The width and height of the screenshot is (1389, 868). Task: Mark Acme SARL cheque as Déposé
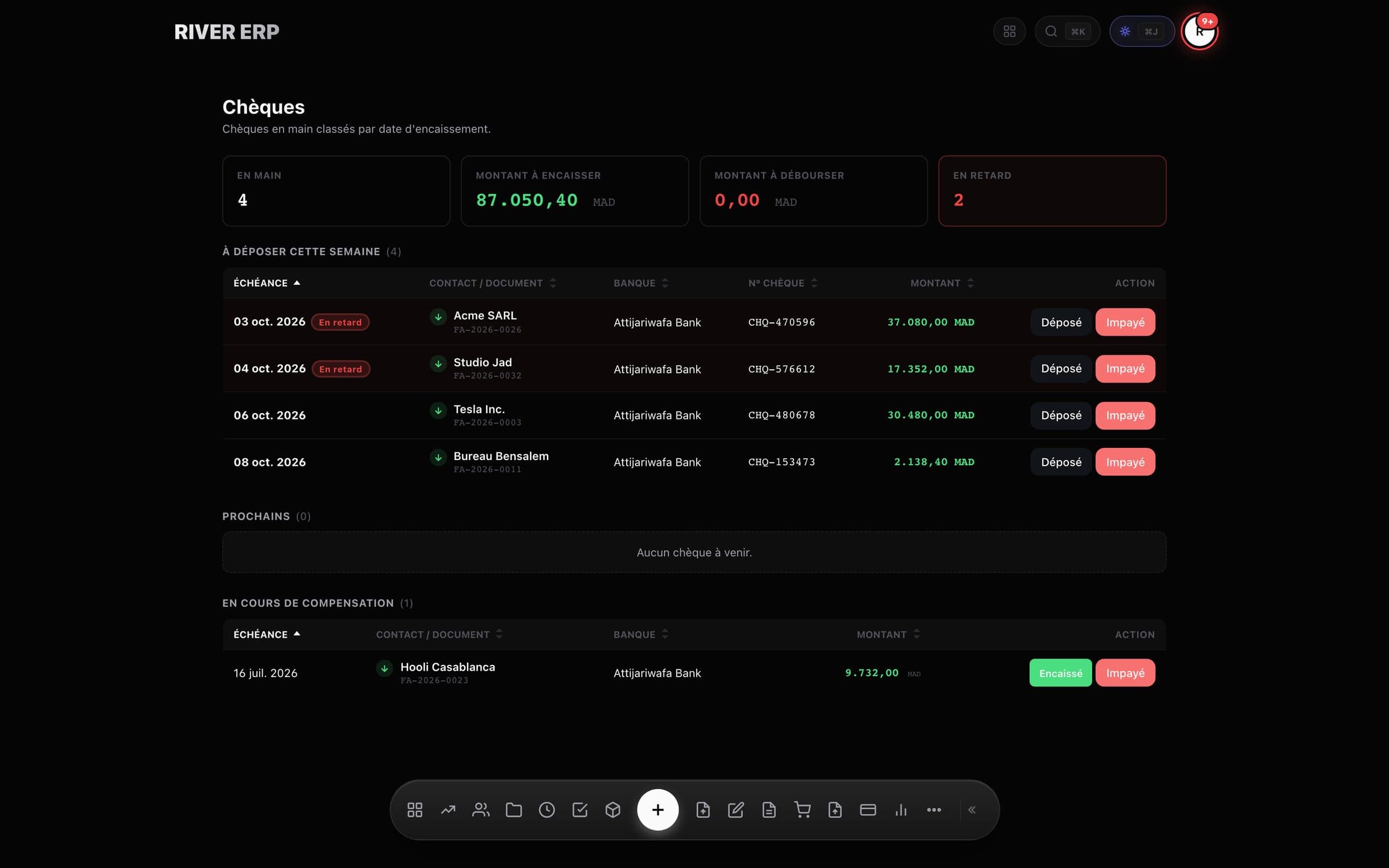1061,322
